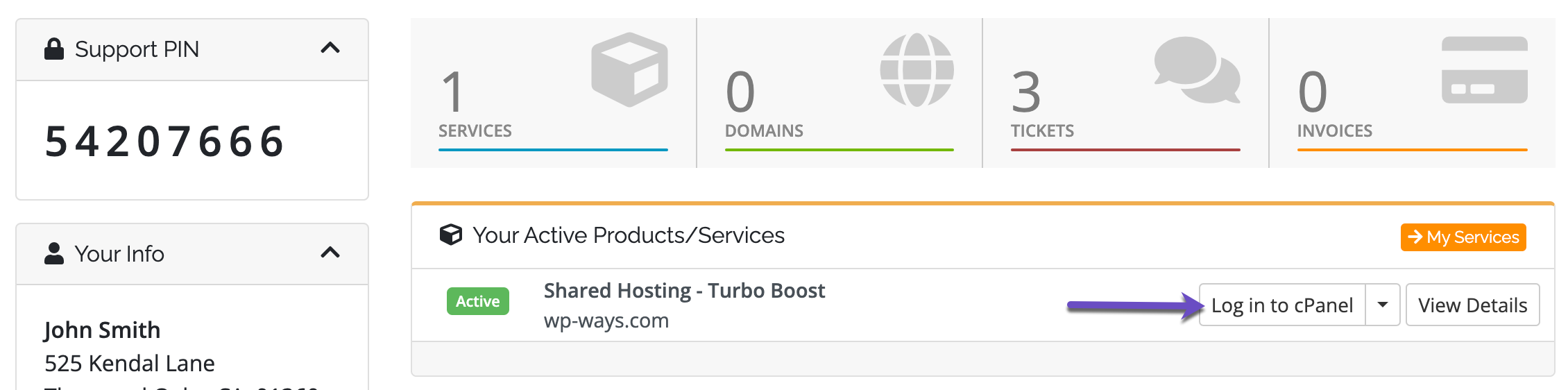Click the Your Info person icon
This screenshot has width=1568, height=390.
(x=54, y=253)
